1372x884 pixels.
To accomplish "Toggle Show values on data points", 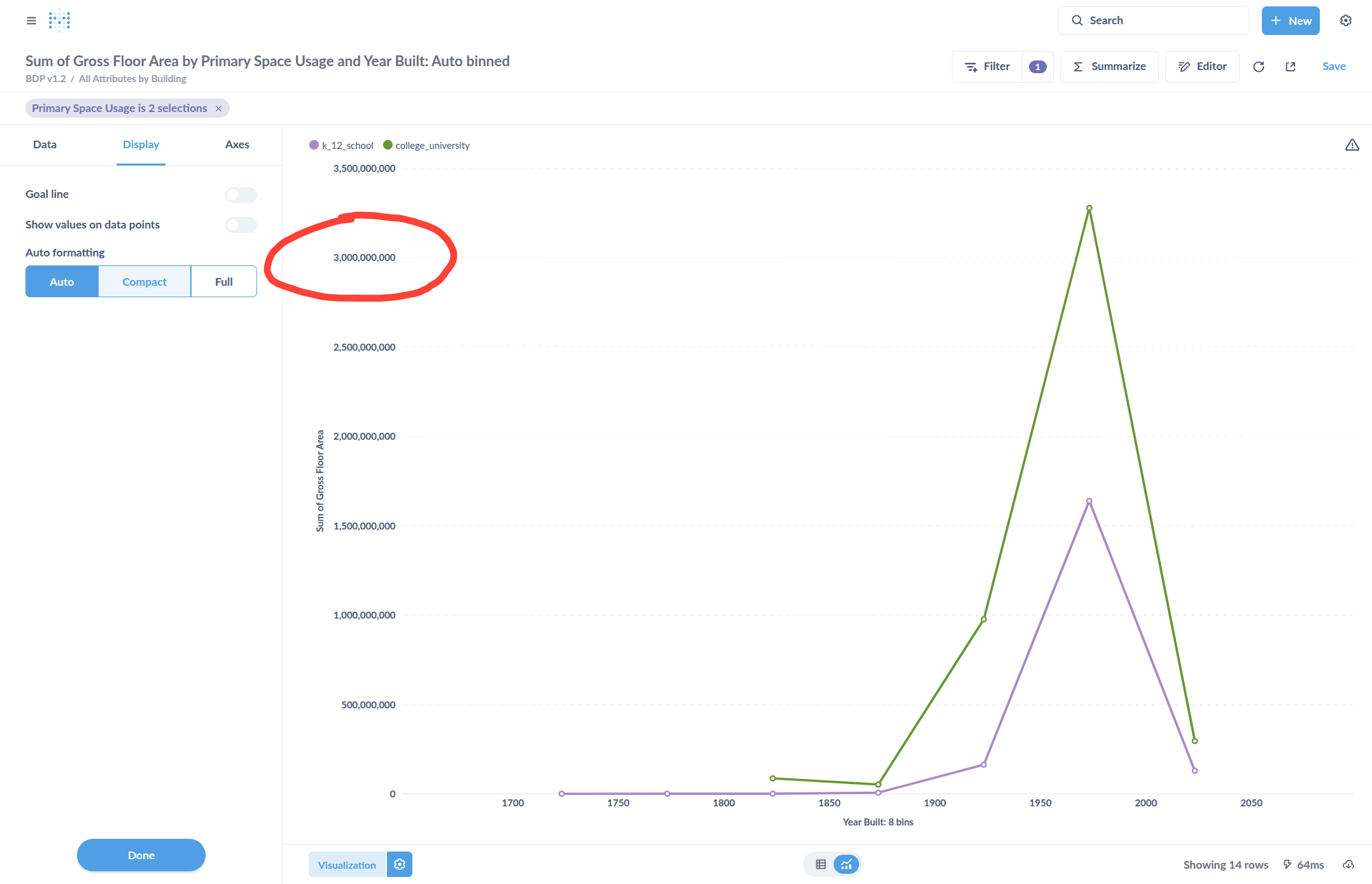I will click(x=241, y=225).
